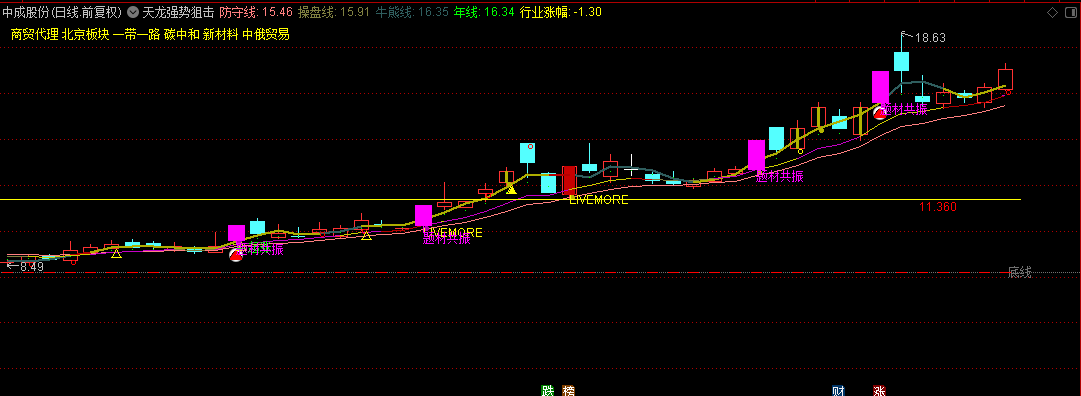Select the stock title 中成股份(日线.前复权)

[63, 12]
